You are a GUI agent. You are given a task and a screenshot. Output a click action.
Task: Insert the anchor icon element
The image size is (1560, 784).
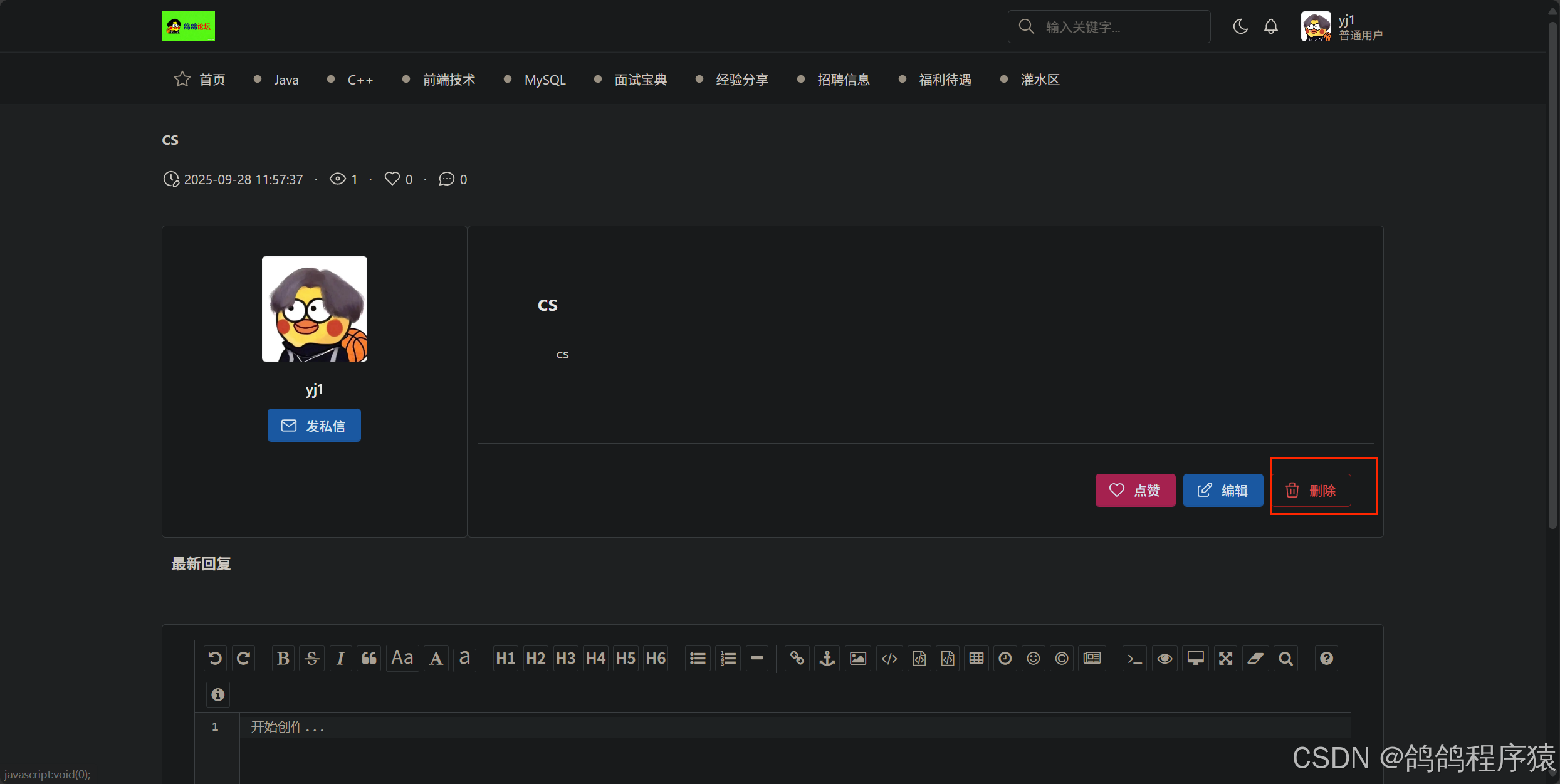click(x=827, y=658)
